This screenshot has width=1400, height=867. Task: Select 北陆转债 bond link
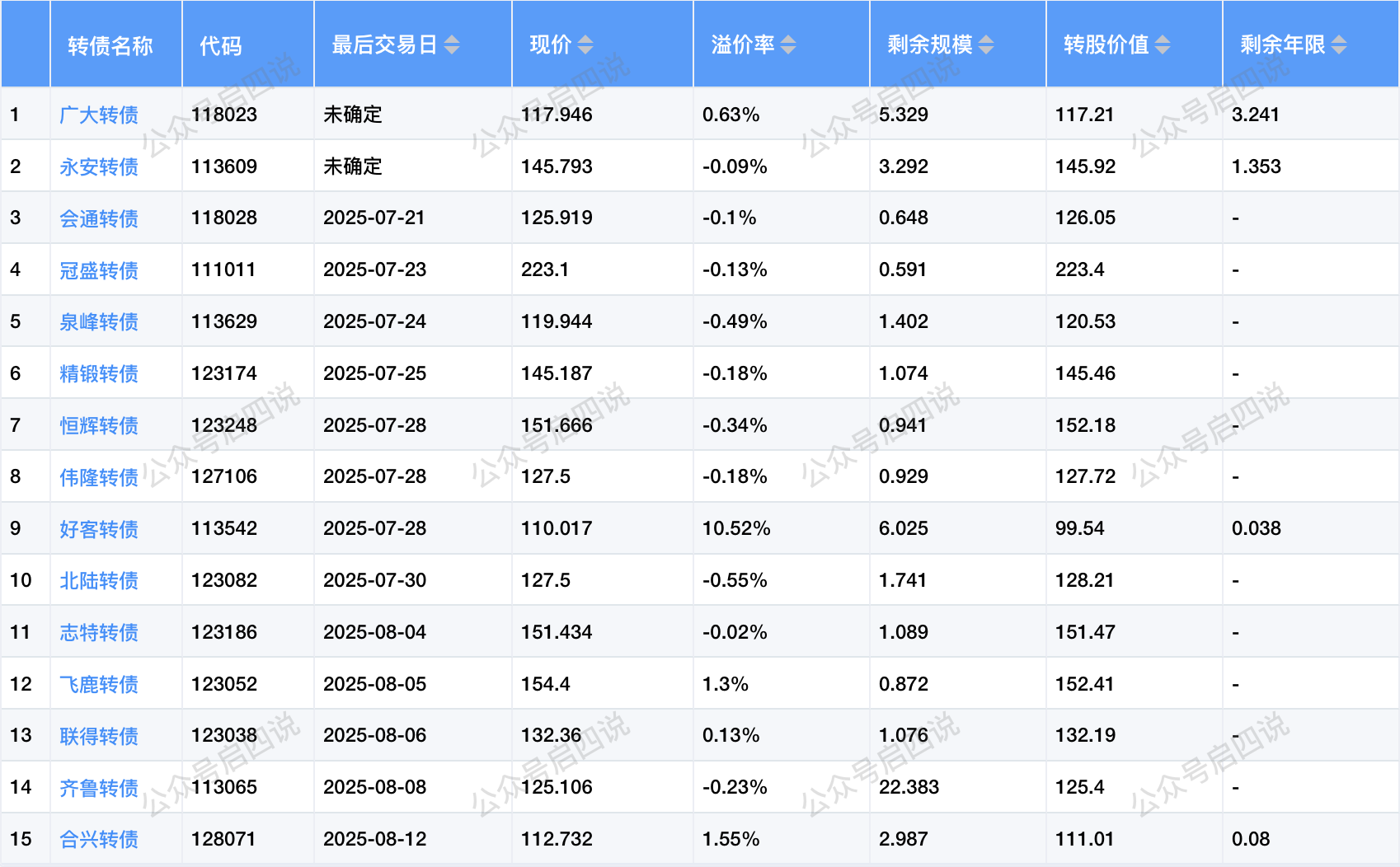click(99, 580)
